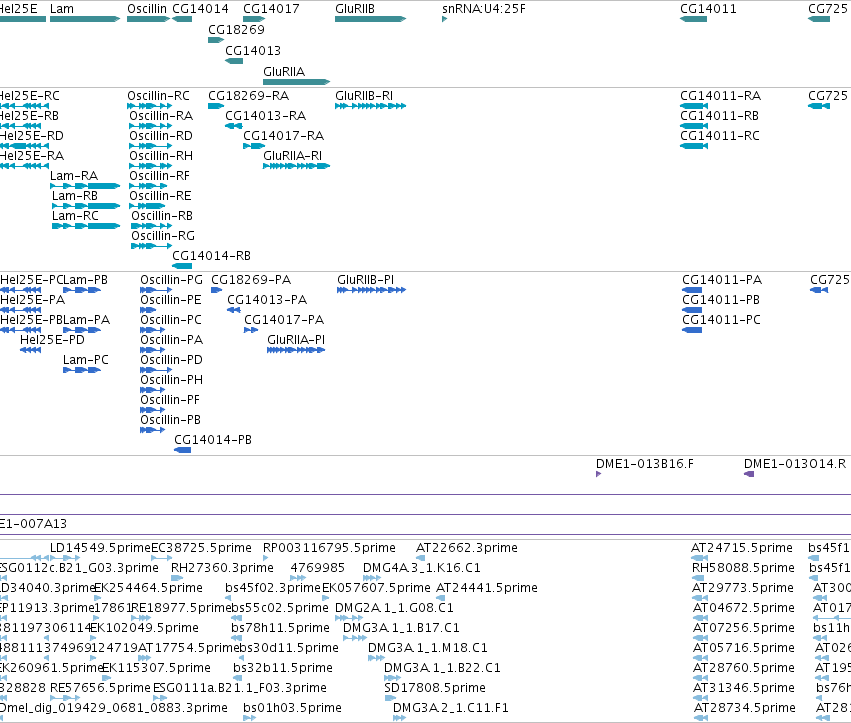Screen dimensions: 851x723
Task: Select the bs01h03.5prime EST label
Action: [x=293, y=708]
